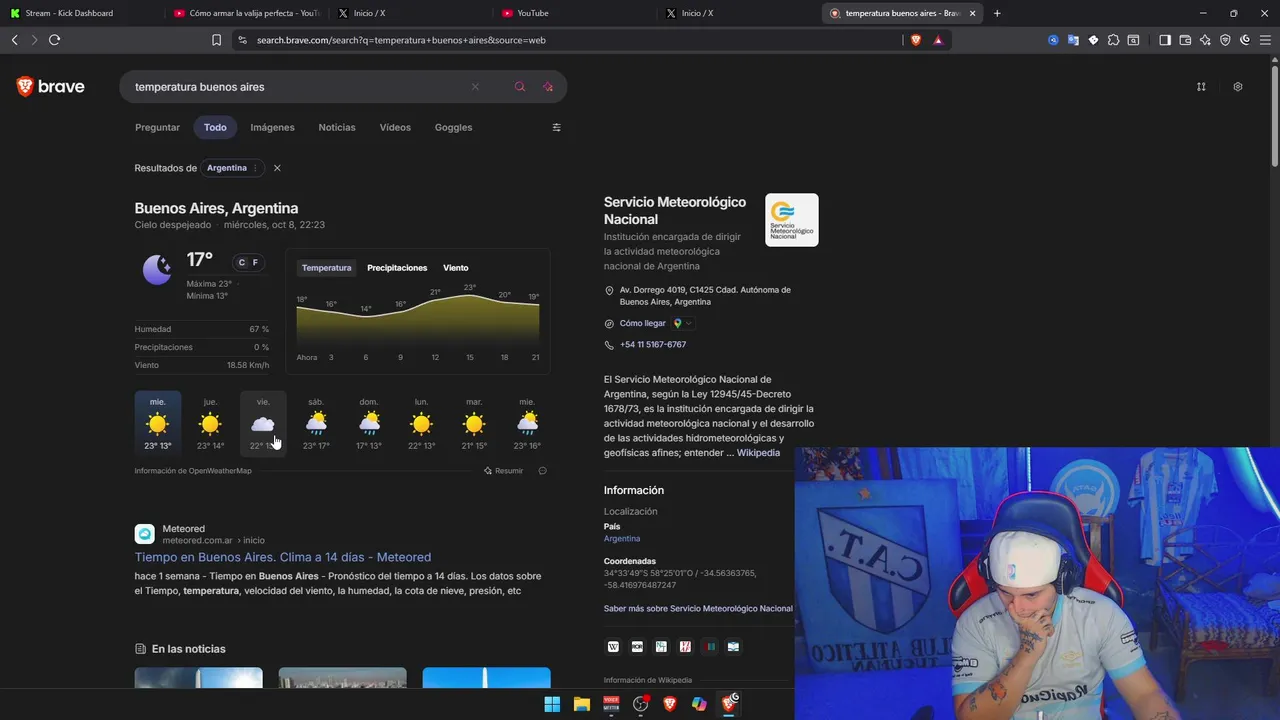Open the Brave VPN shield icon
1280x720 pixels.
[1225, 40]
